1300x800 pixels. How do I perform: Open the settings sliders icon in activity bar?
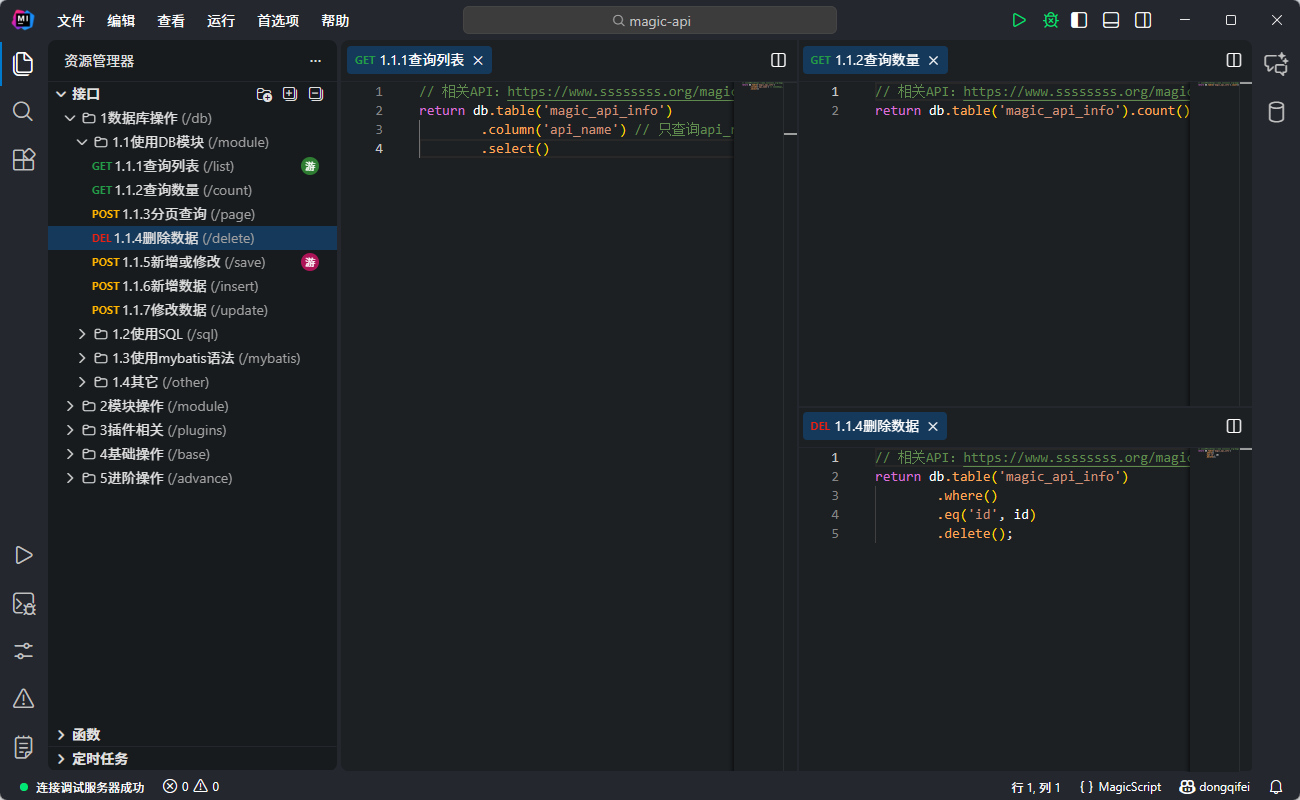pos(24,651)
